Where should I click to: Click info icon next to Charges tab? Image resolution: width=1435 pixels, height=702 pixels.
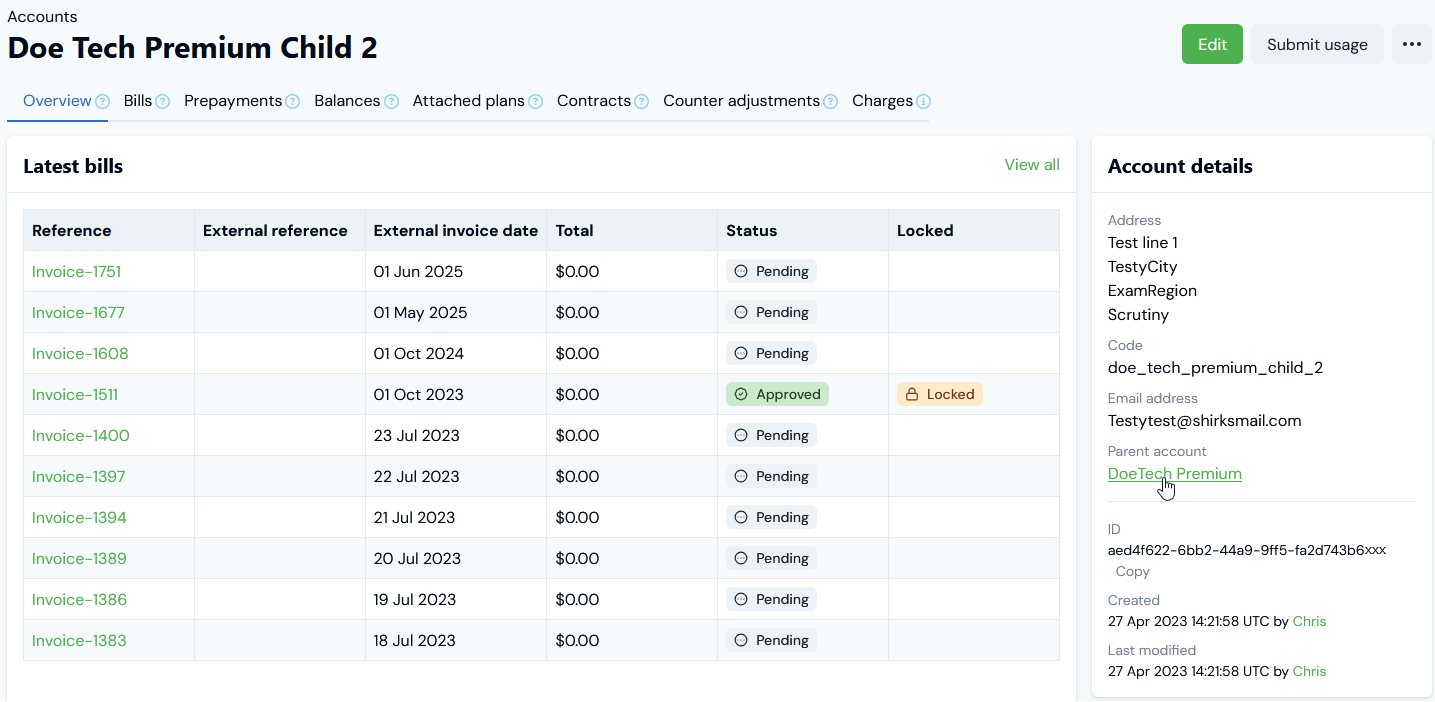pos(923,101)
